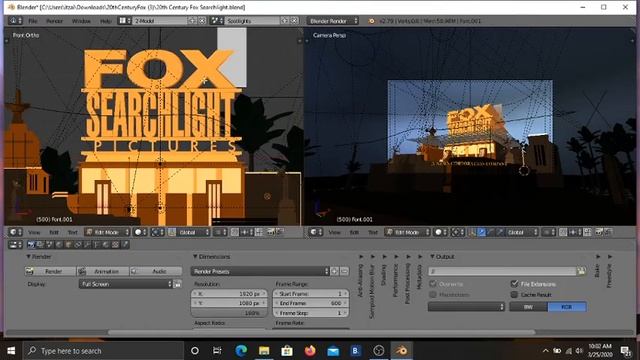Click the Blender logo icon in info header
The width and height of the screenshot is (640, 360).
pyautogui.click(x=371, y=21)
